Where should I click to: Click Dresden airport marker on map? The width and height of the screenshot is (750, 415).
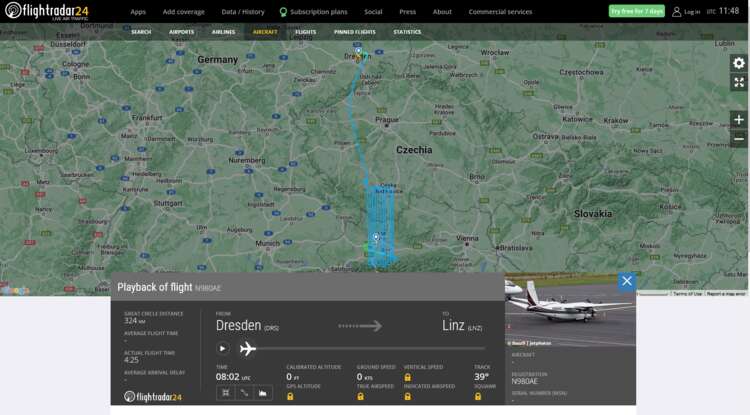358,51
